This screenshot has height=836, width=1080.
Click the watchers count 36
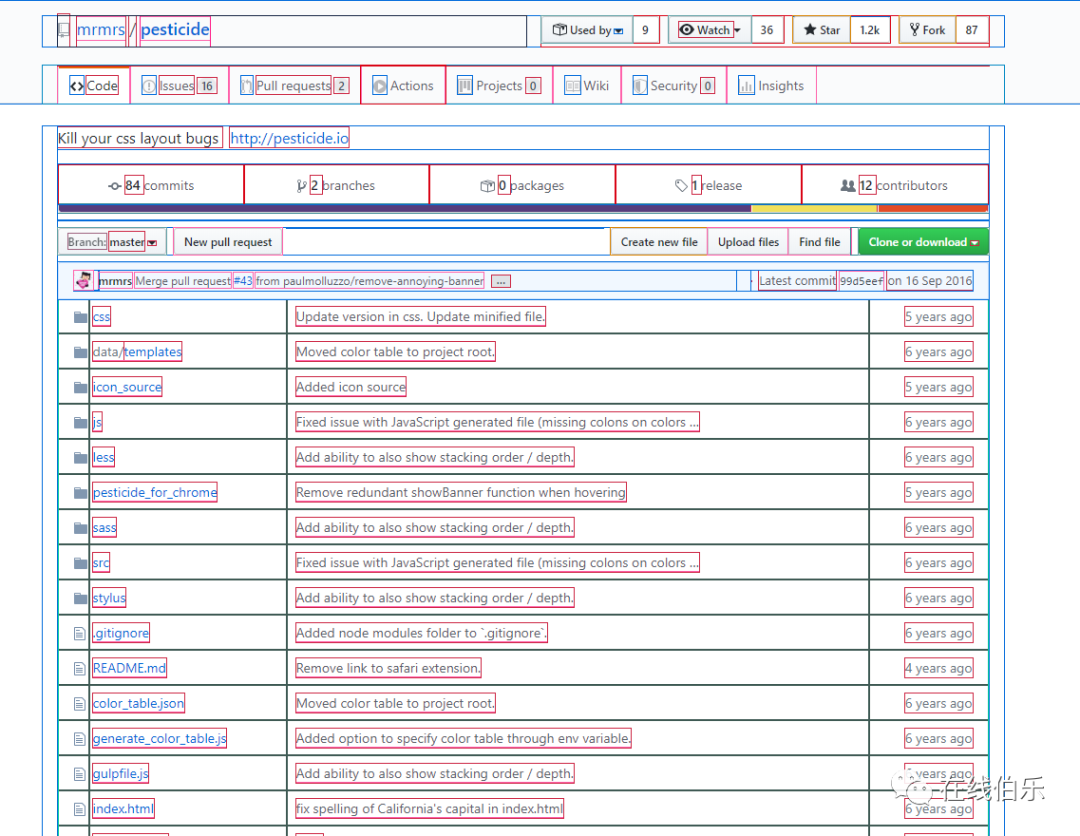pyautogui.click(x=767, y=30)
